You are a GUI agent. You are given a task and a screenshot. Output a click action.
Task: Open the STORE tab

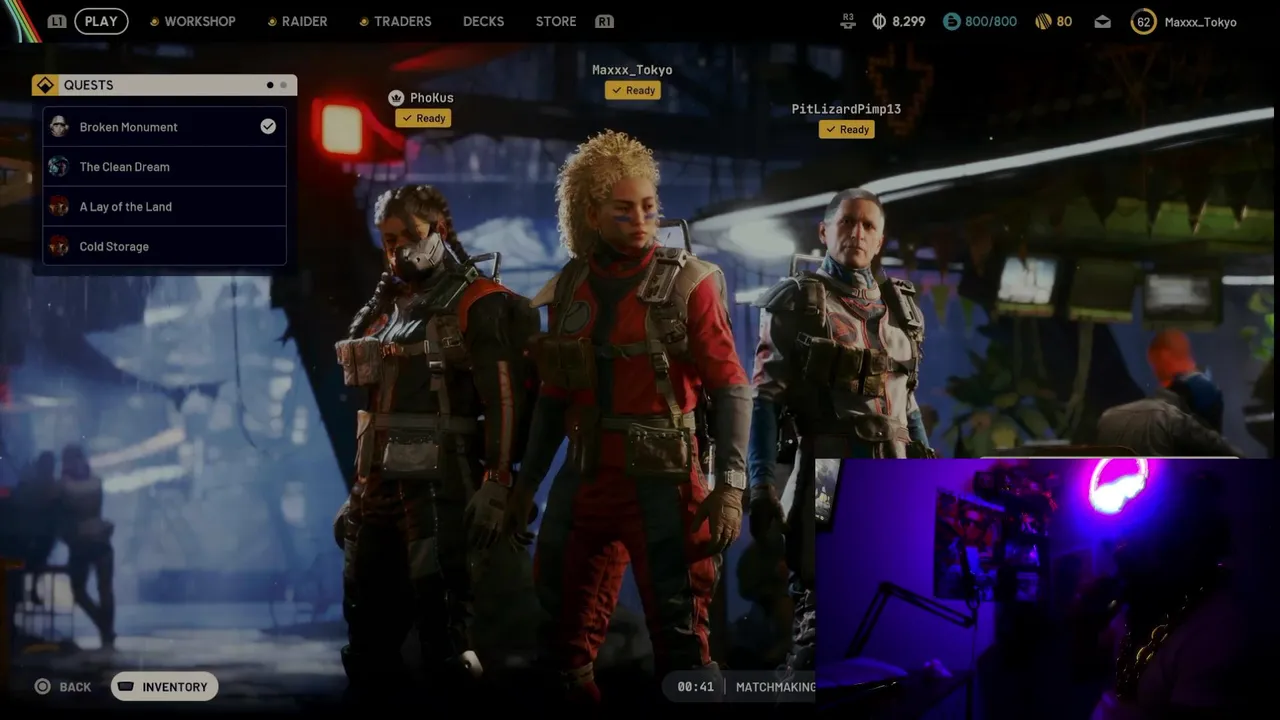pos(556,21)
